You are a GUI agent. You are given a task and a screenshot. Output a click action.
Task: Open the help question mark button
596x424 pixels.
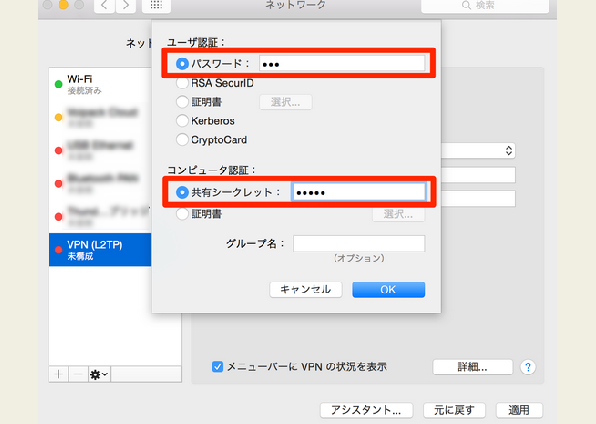[x=528, y=367]
